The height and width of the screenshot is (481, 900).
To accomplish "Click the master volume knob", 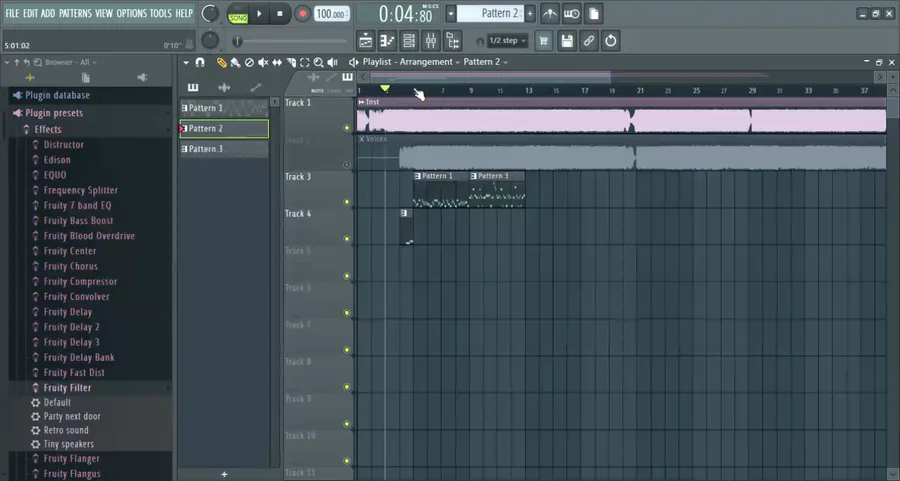I will 210,13.
